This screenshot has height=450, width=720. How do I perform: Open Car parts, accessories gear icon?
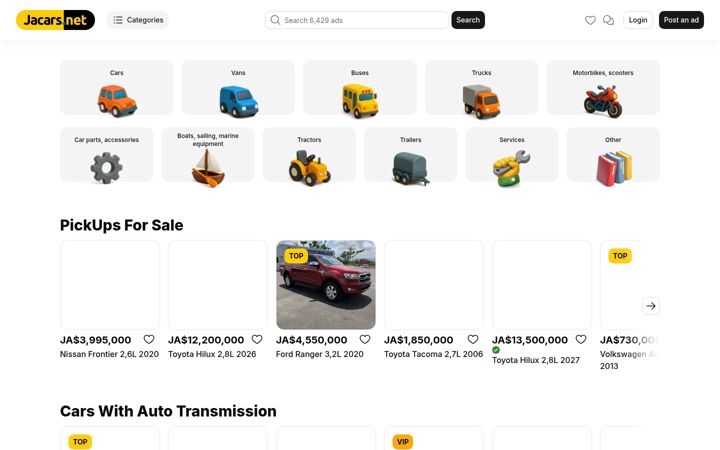click(x=107, y=168)
